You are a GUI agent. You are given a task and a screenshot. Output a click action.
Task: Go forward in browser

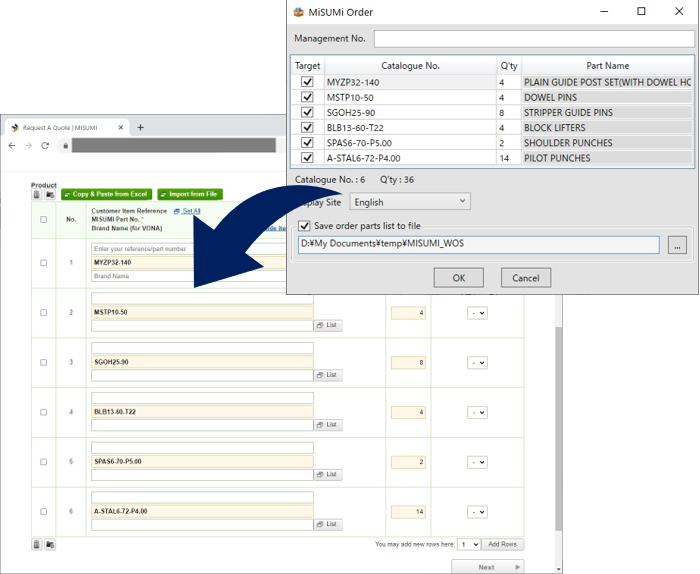point(29,146)
